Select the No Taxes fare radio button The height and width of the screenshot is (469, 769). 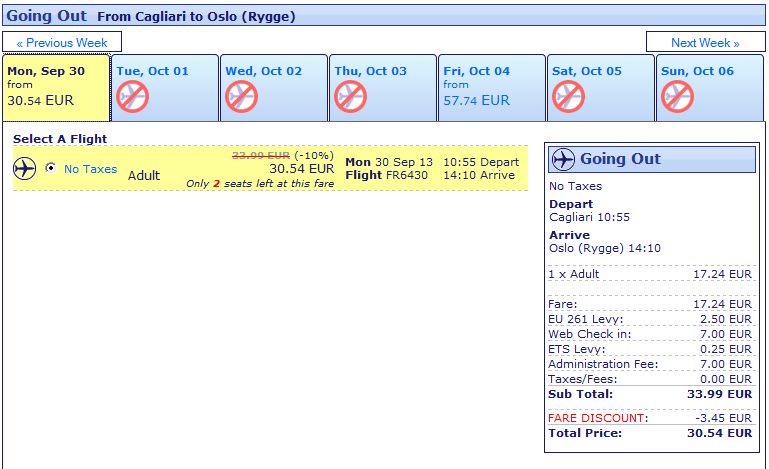[x=51, y=168]
